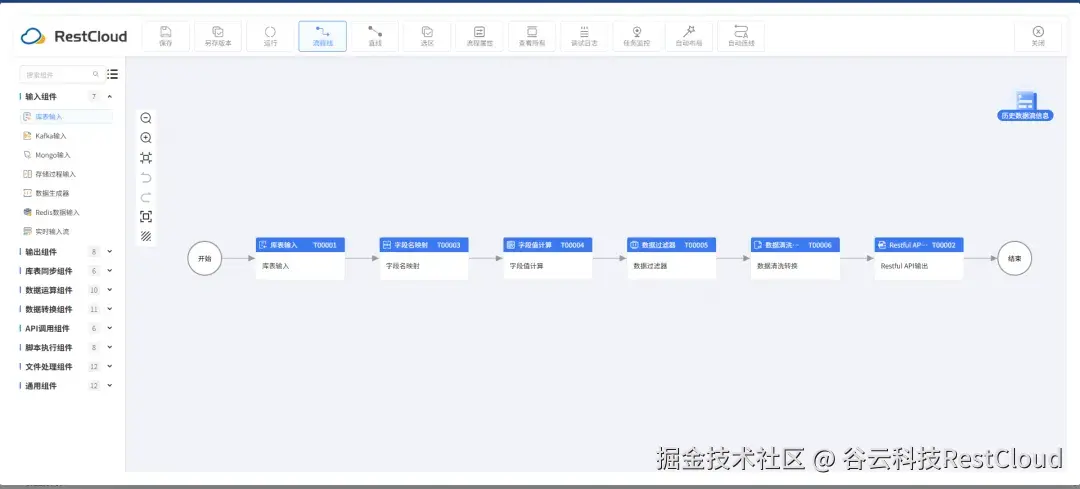Expand the 数据转换组件 category
This screenshot has height=489, width=1080.
coord(110,309)
